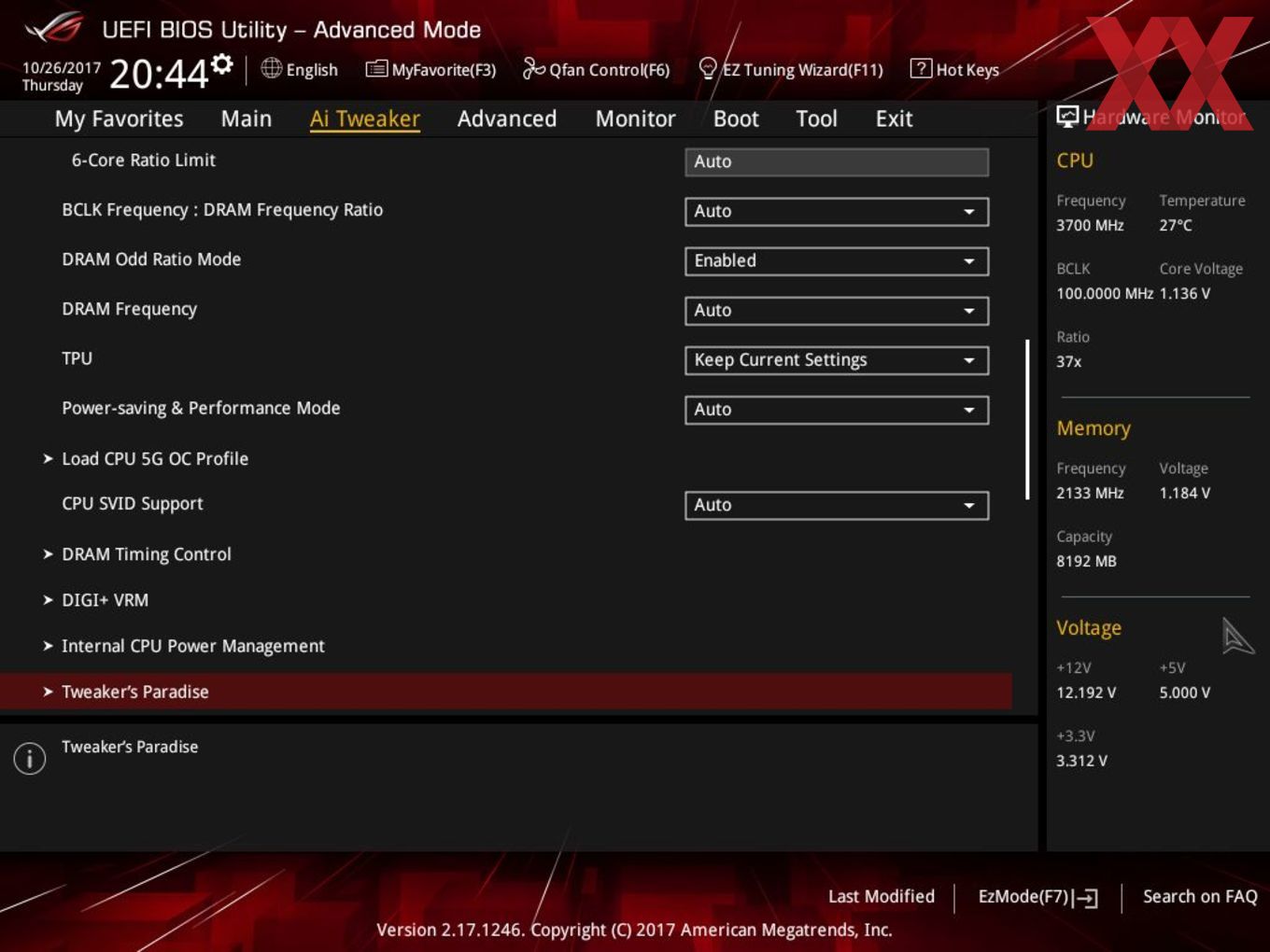Open DRAM Odd Ratio Mode dropdown
Image resolution: width=1270 pixels, height=952 pixels.
[x=837, y=260]
